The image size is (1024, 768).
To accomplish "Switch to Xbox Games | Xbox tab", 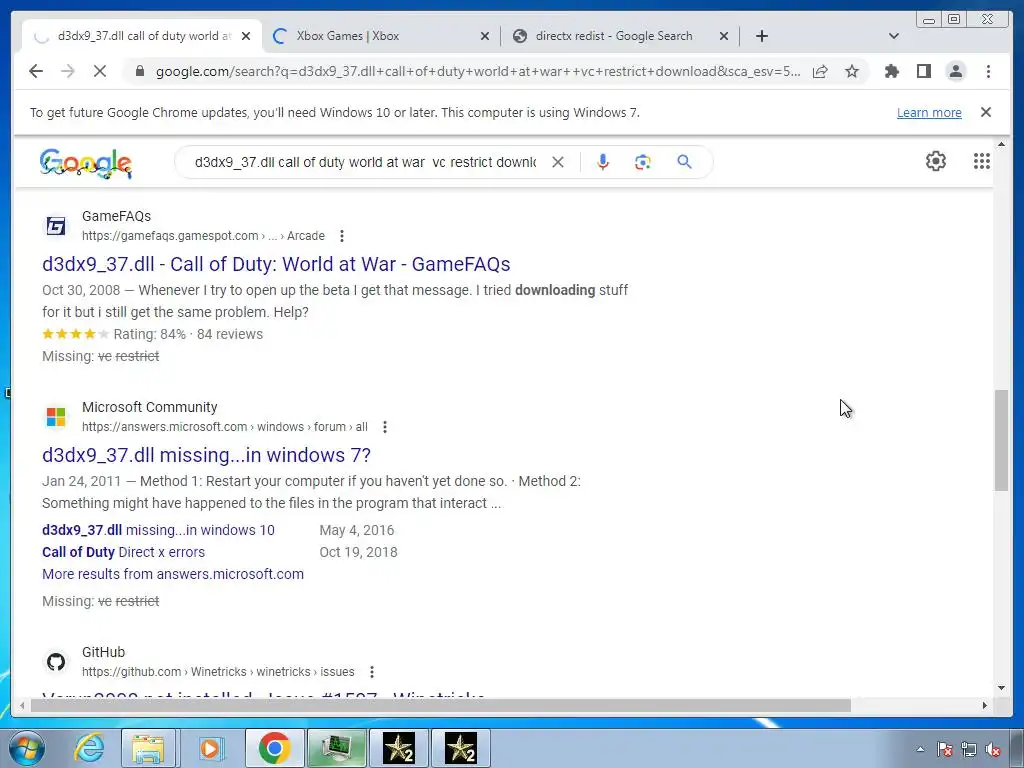I will [x=381, y=36].
